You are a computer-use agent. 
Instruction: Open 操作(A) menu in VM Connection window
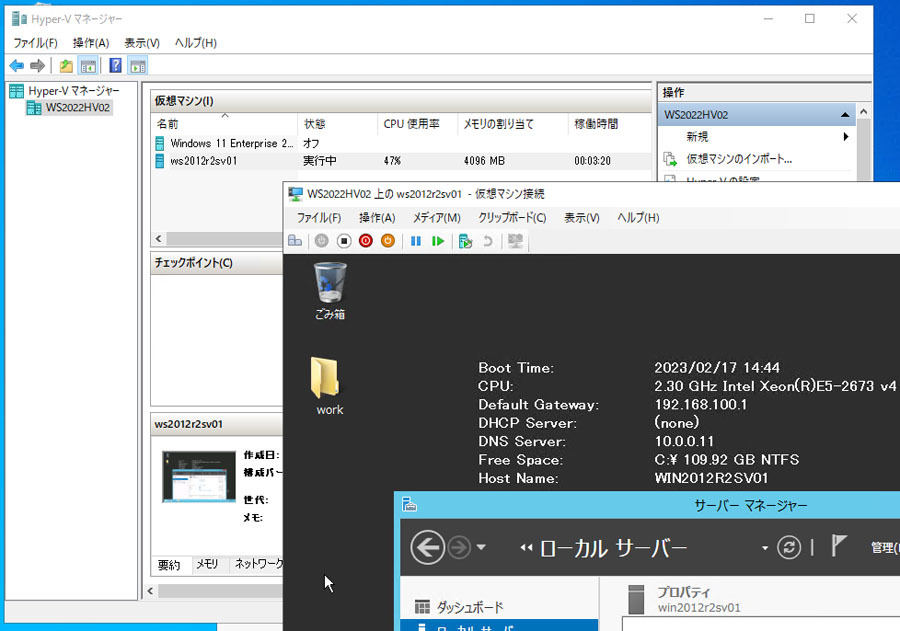[x=377, y=218]
